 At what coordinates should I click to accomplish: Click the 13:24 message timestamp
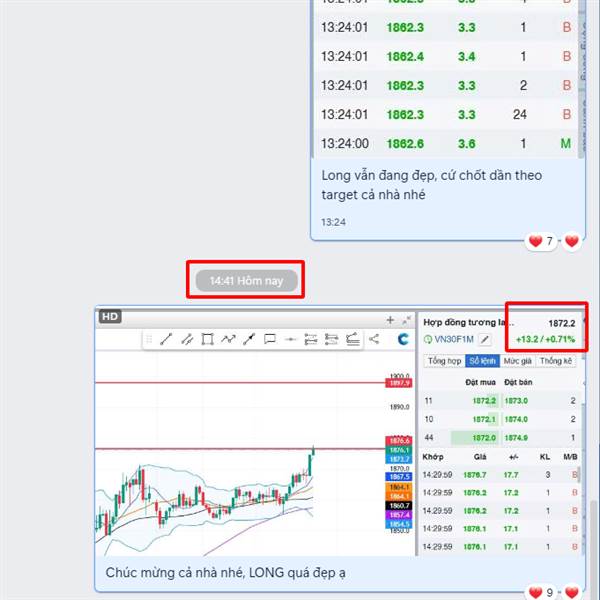point(333,222)
